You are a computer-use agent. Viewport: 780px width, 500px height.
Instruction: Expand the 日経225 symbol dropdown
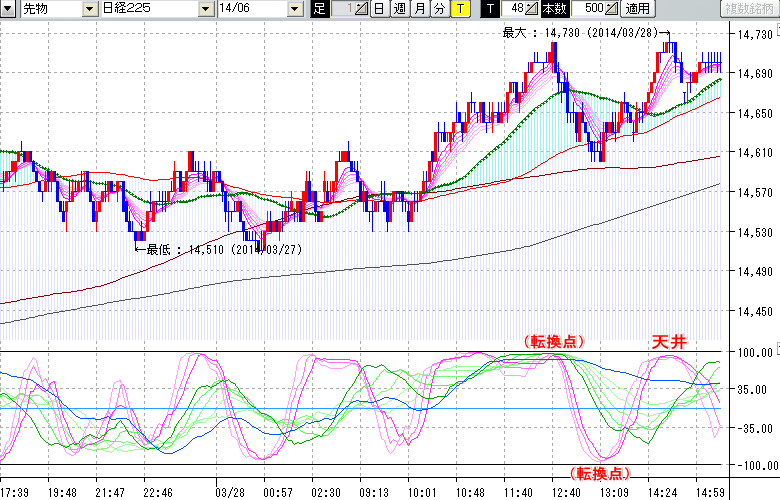coord(207,9)
